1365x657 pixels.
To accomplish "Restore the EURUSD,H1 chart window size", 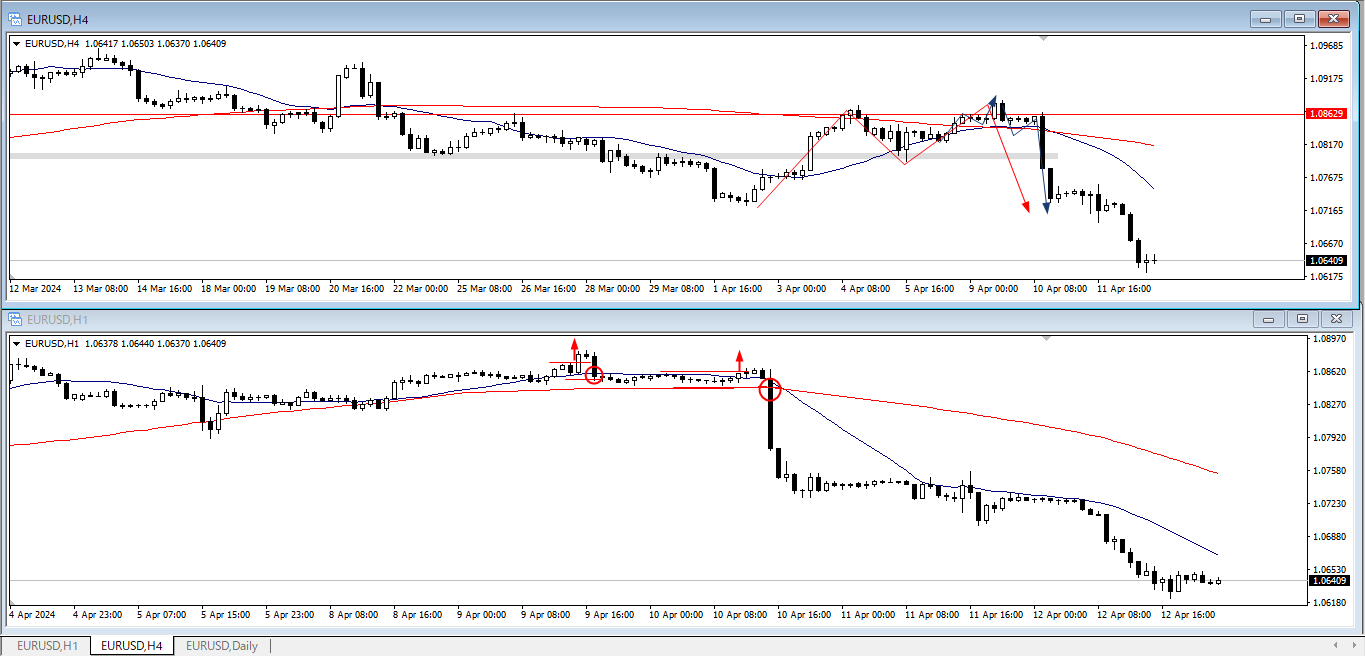I will pyautogui.click(x=1302, y=319).
